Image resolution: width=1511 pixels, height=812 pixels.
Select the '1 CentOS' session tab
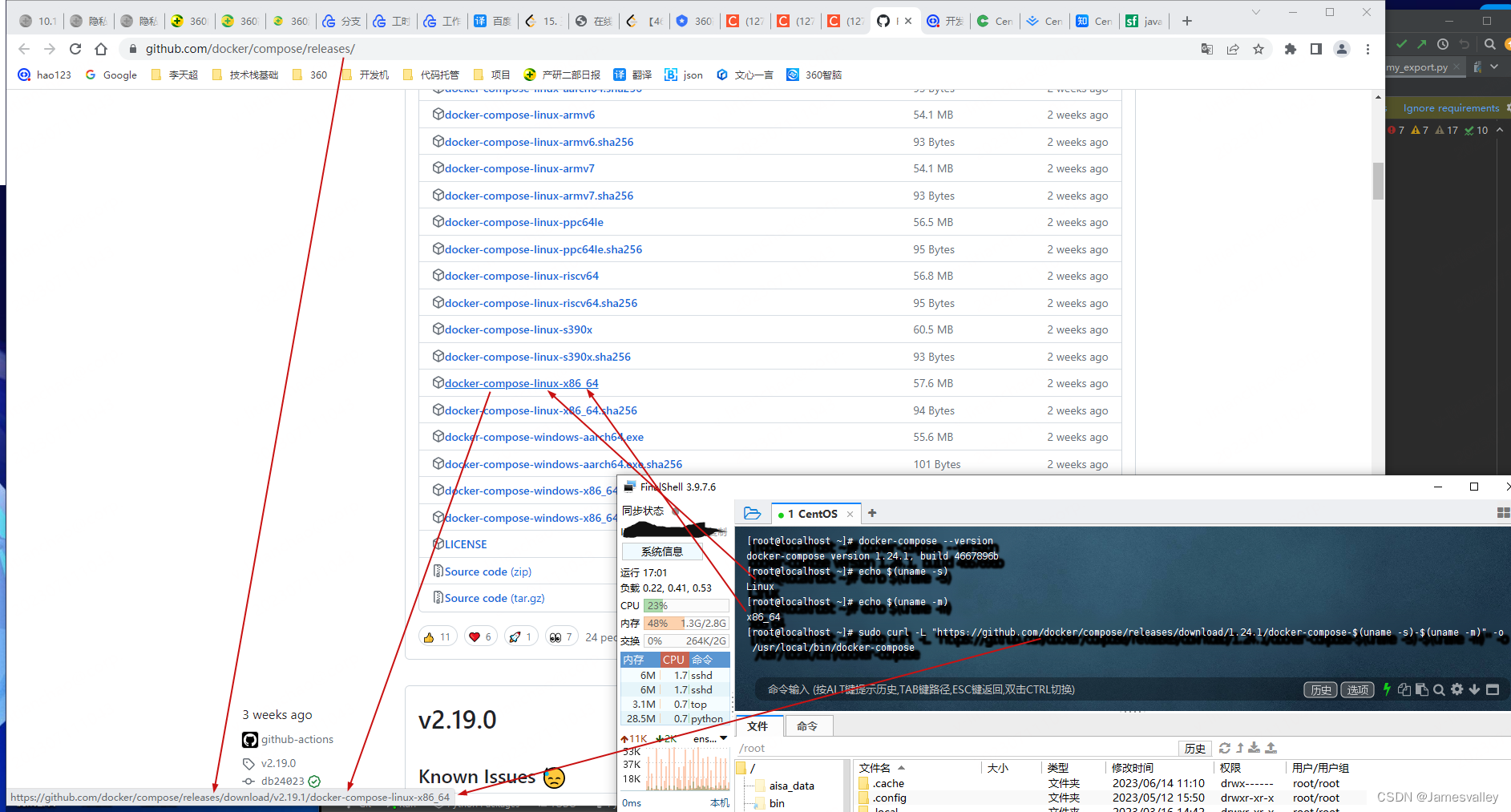click(811, 514)
